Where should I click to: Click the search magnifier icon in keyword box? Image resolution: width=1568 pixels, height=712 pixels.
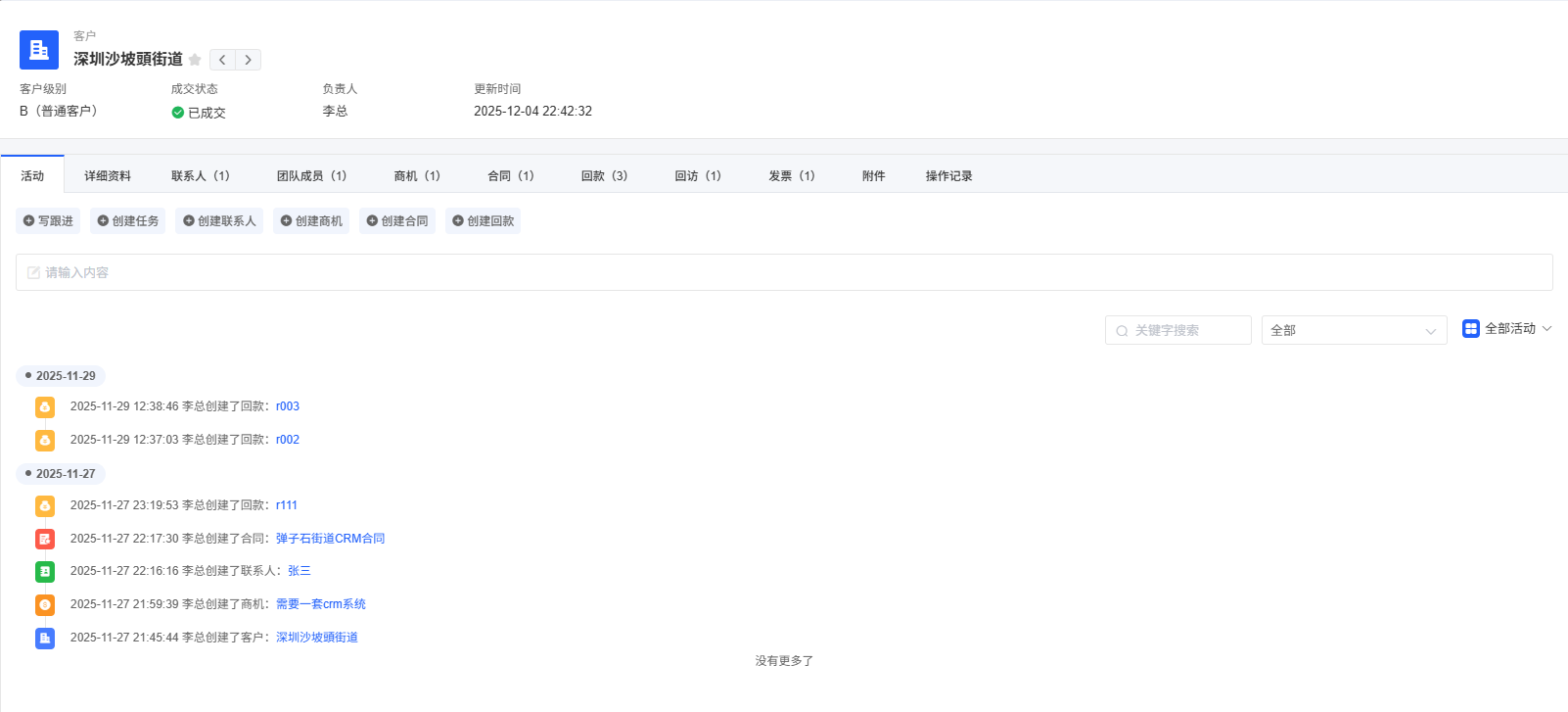[x=1122, y=331]
